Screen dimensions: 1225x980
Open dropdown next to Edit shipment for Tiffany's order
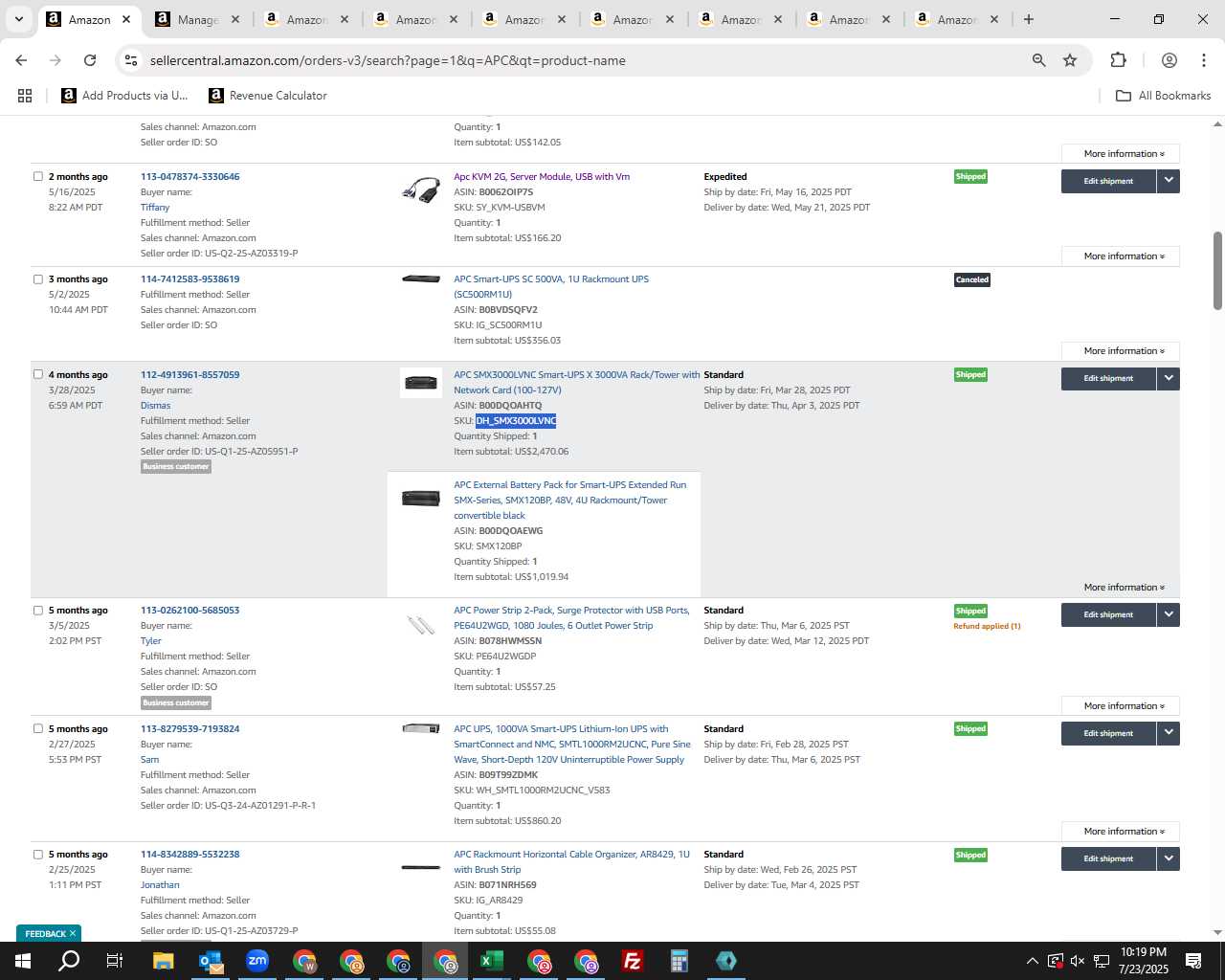click(1169, 181)
